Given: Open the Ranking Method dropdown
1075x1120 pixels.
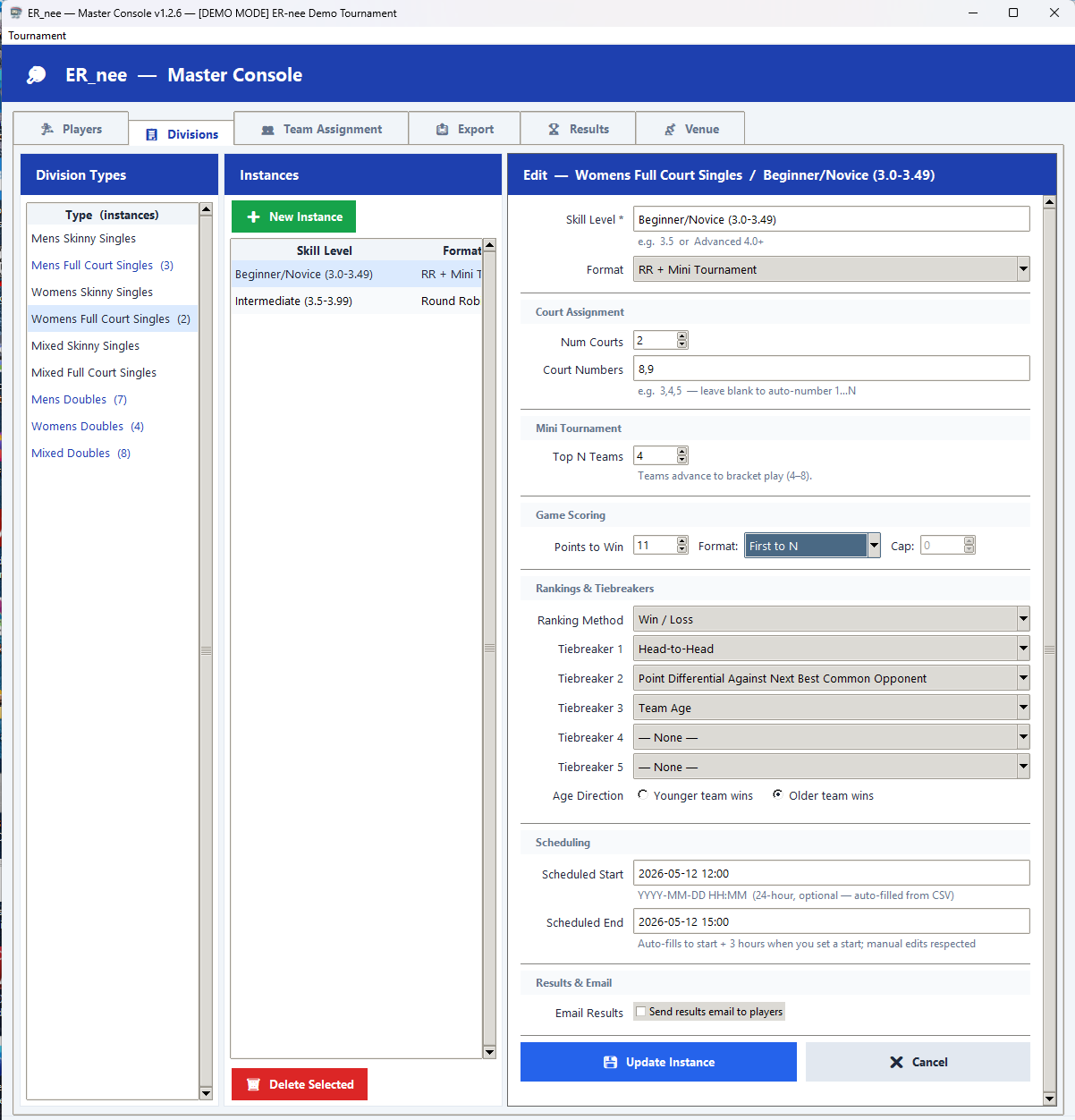Looking at the screenshot, I should click(x=832, y=619).
